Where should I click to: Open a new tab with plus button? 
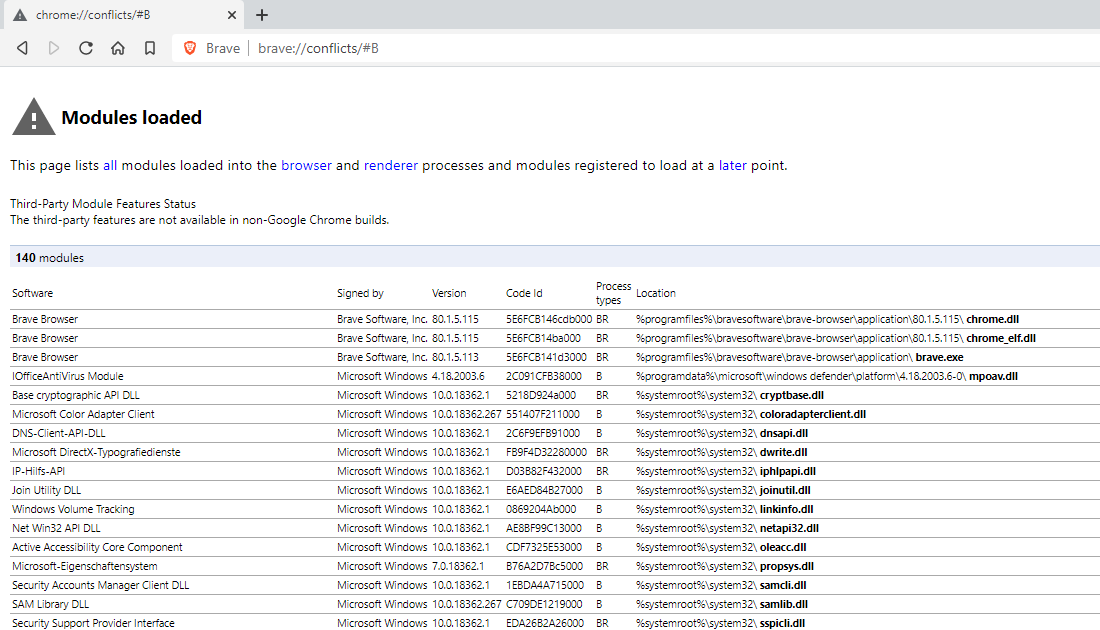coord(262,15)
